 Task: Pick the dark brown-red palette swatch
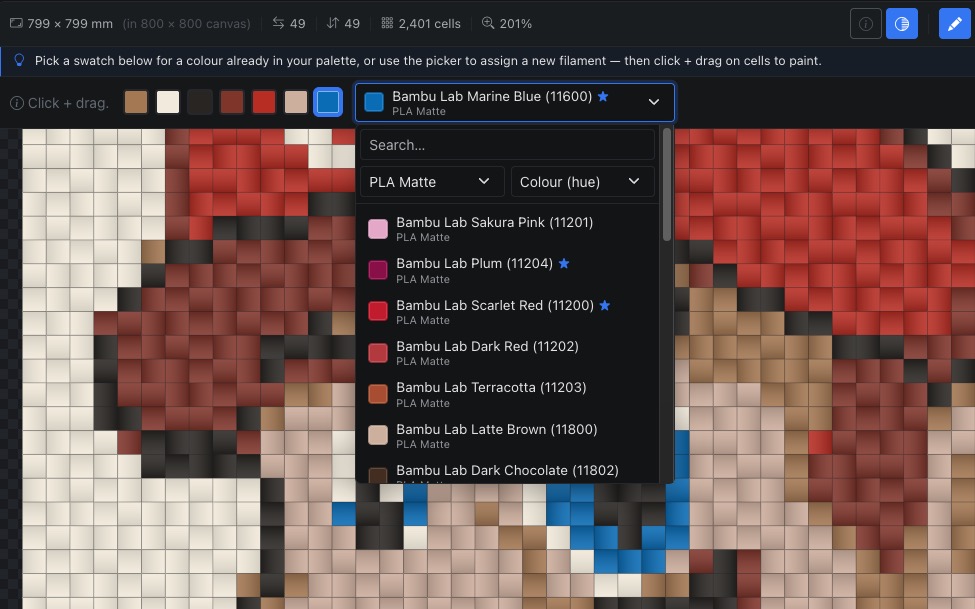232,102
